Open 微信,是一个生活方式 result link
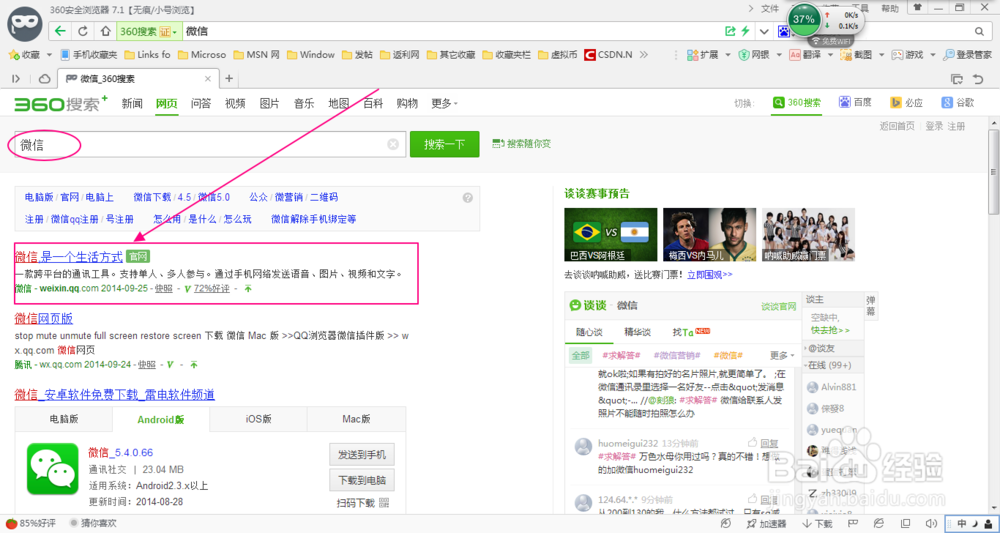 click(68, 257)
